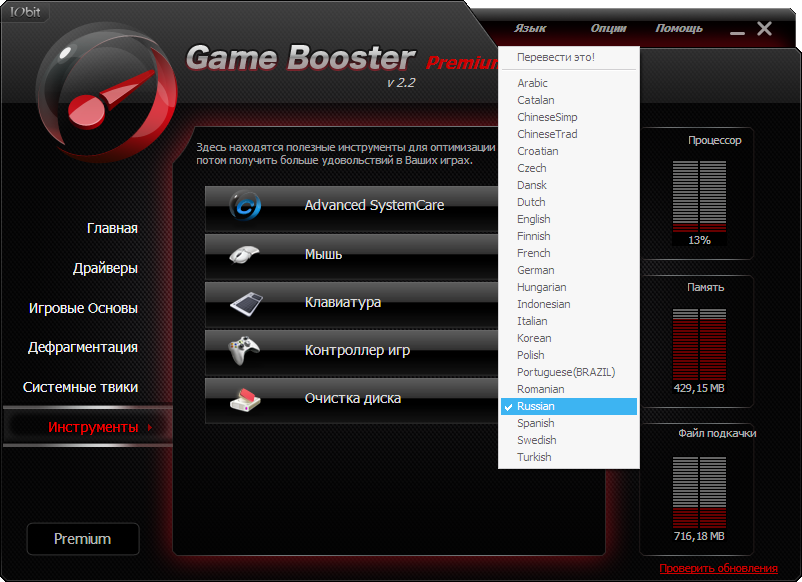
Task: Click the 13% processor value
Action: [x=699, y=240]
